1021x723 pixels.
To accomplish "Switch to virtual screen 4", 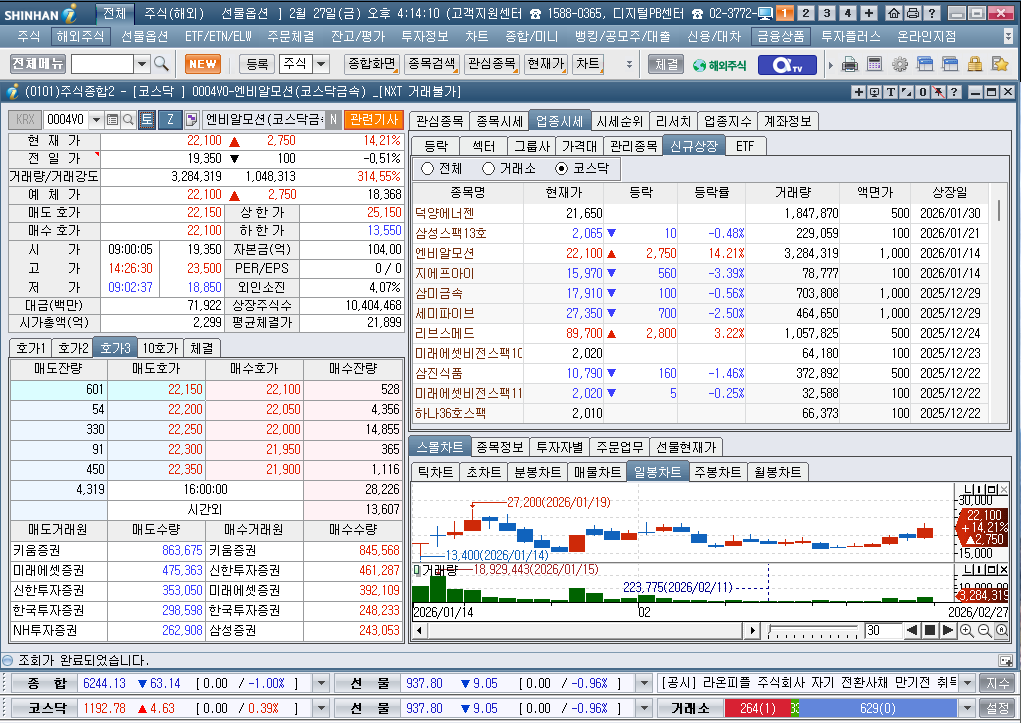I will pos(847,13).
